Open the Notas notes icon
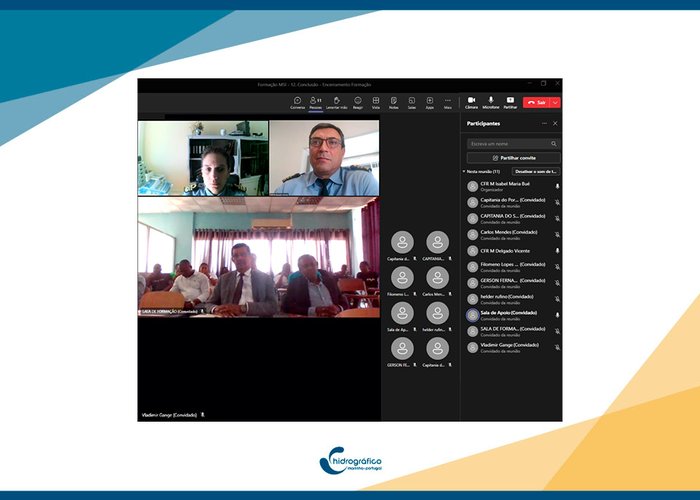 pyautogui.click(x=394, y=101)
